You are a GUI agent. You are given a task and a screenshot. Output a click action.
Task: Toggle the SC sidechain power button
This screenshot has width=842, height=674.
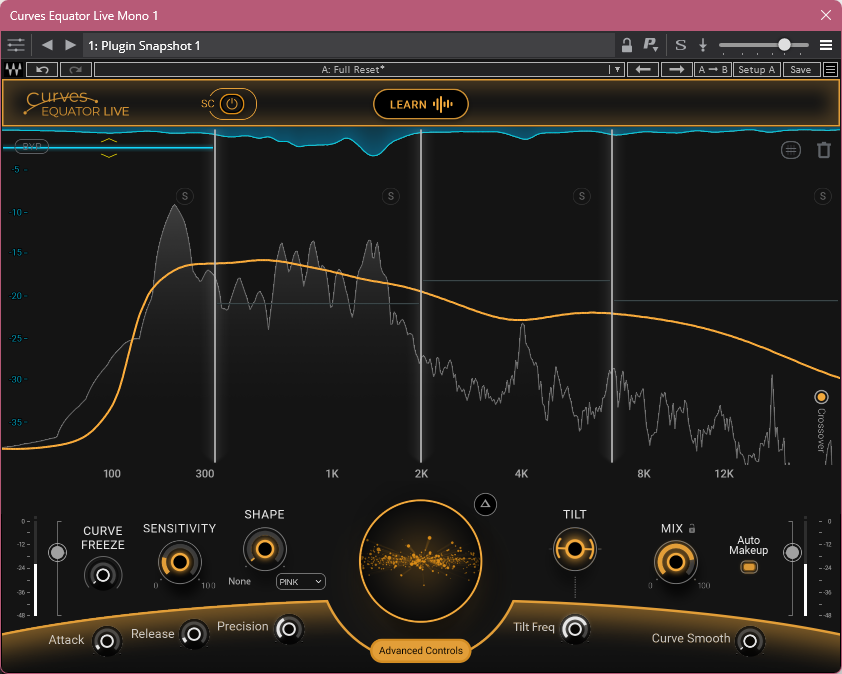pyautogui.click(x=232, y=104)
